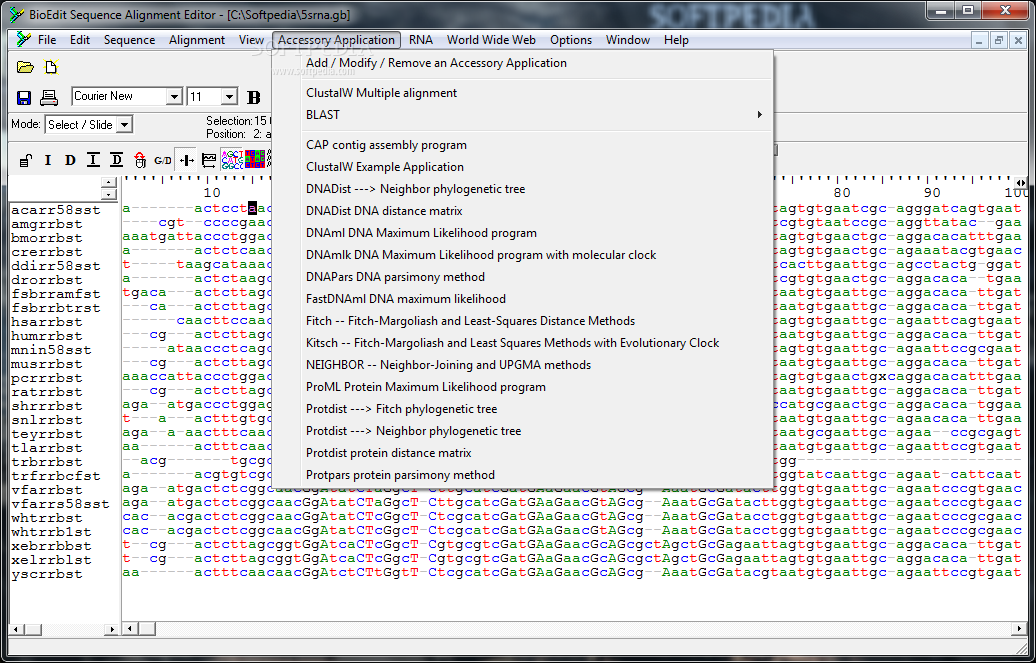Image resolution: width=1036 pixels, height=663 pixels.
Task: Expand the BLAST submenu arrow
Action: 759,114
